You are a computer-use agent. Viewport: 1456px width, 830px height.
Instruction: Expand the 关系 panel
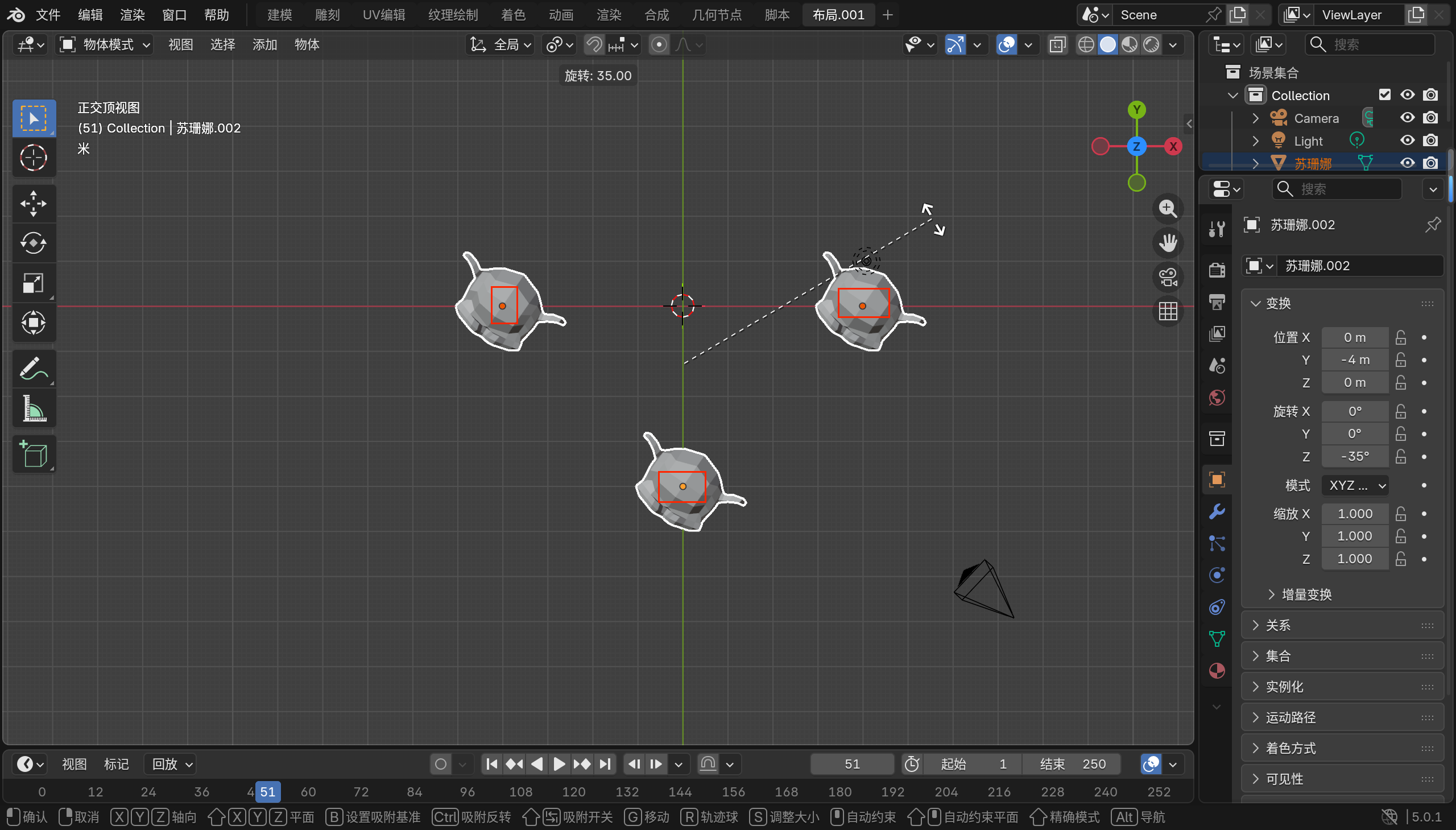[x=1277, y=625]
